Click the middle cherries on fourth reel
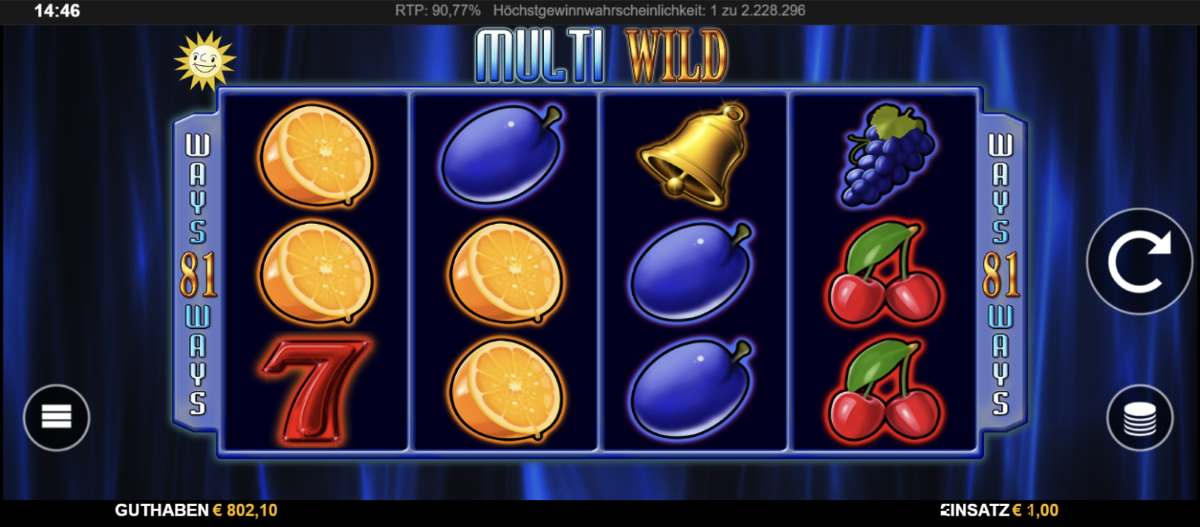This screenshot has width=1200, height=527. [884, 273]
